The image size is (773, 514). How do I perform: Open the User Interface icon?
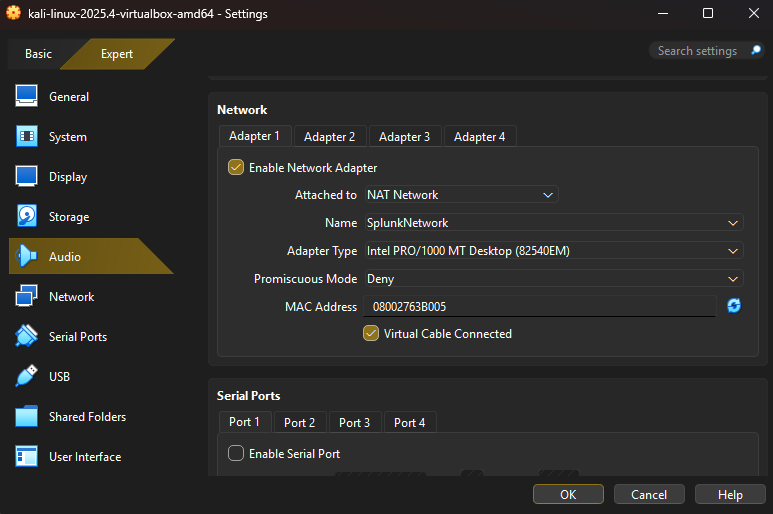coord(26,456)
